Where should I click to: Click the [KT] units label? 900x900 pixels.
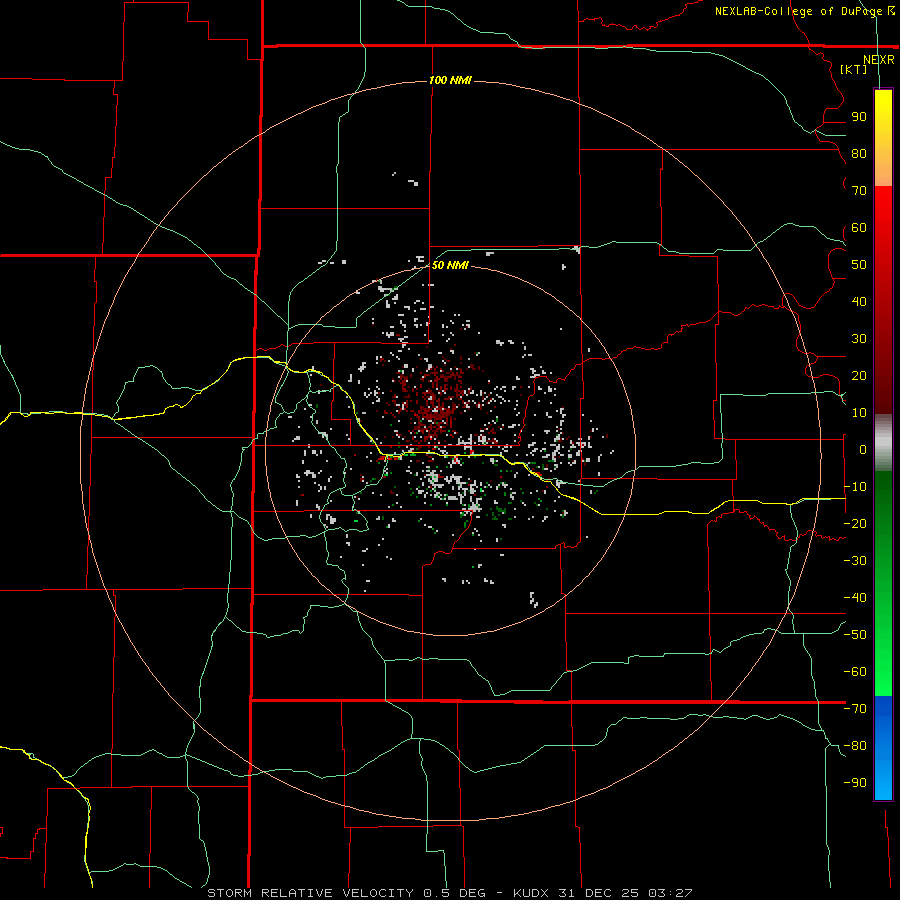(x=854, y=69)
